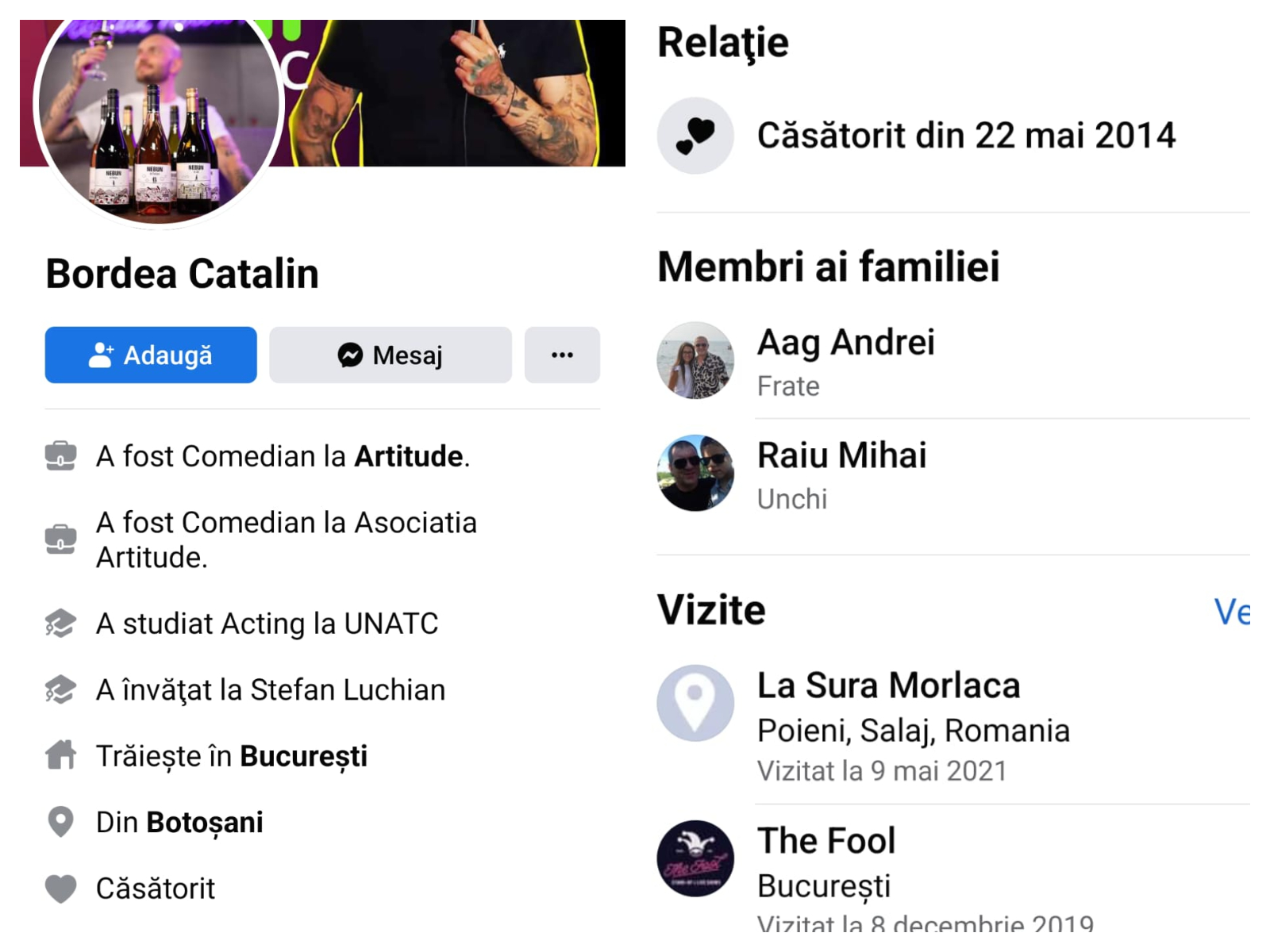1270x952 pixels.
Task: Click the relationship hearts icon
Action: pyautogui.click(x=695, y=136)
